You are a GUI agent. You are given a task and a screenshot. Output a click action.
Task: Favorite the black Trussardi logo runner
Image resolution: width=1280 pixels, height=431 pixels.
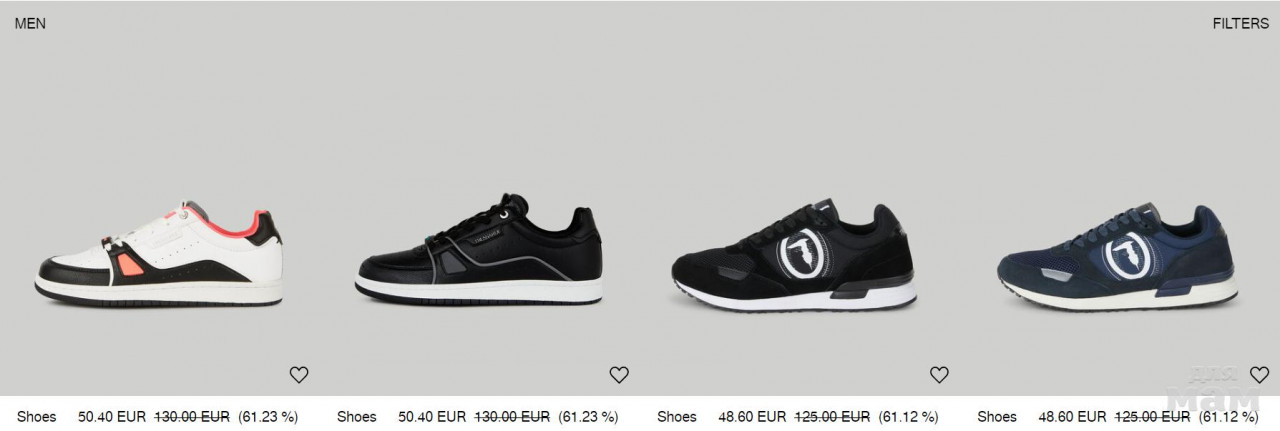point(939,375)
